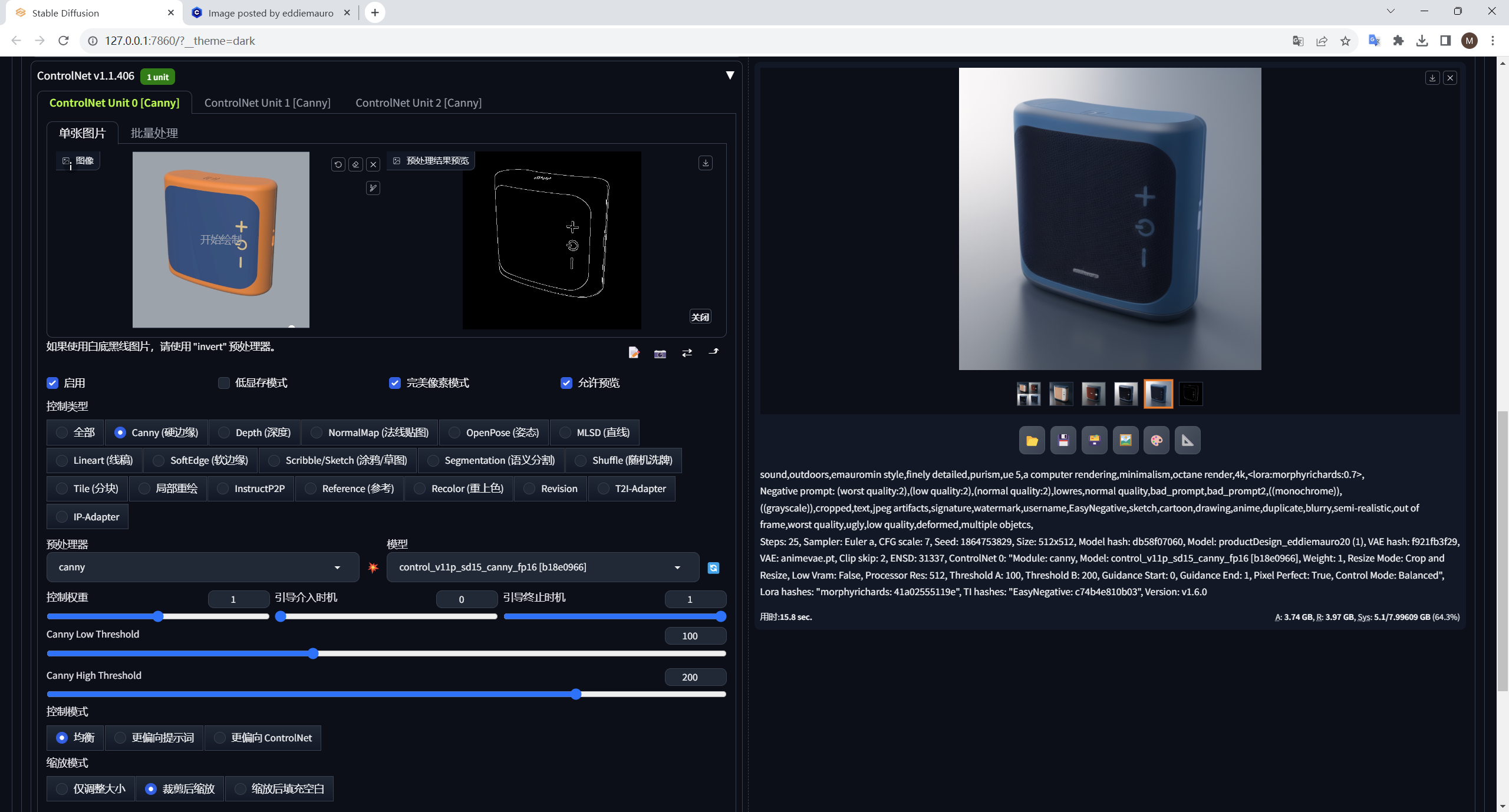1509x812 pixels.
Task: Send image to img2img with picture icon
Action: (1126, 440)
